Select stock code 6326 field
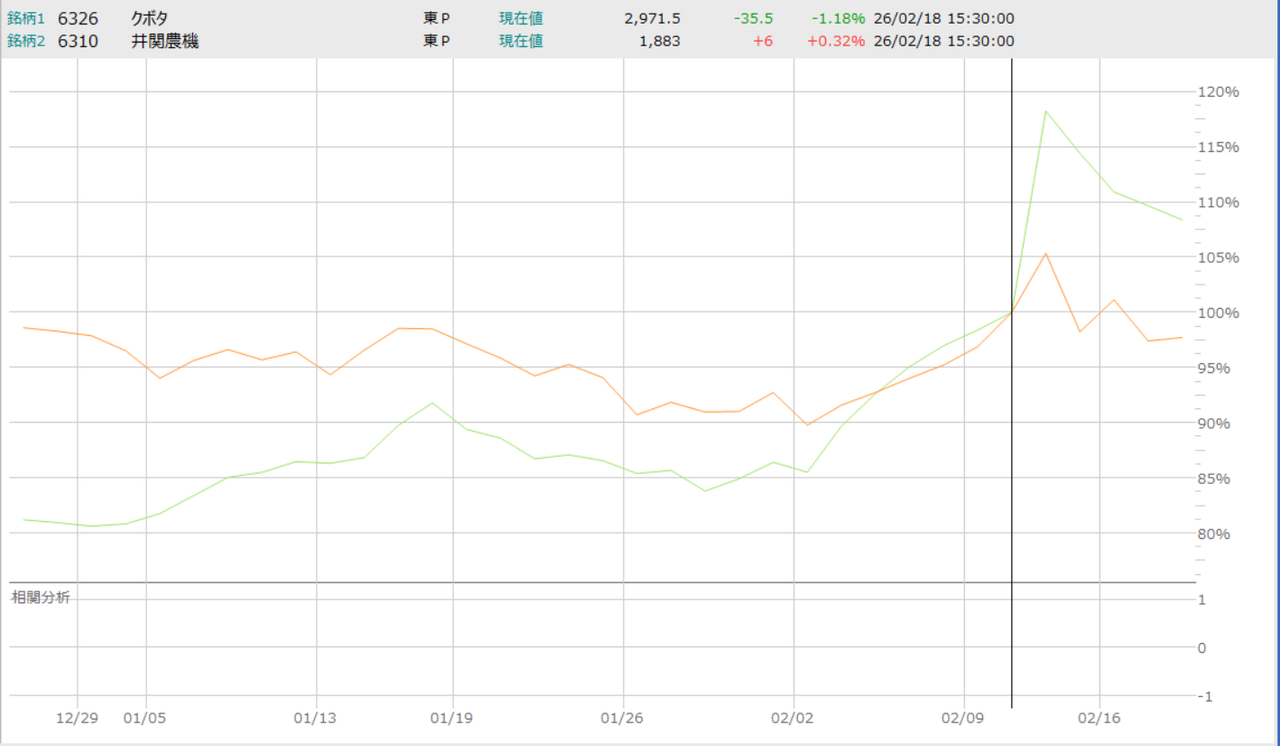The image size is (1280, 746). (78, 18)
